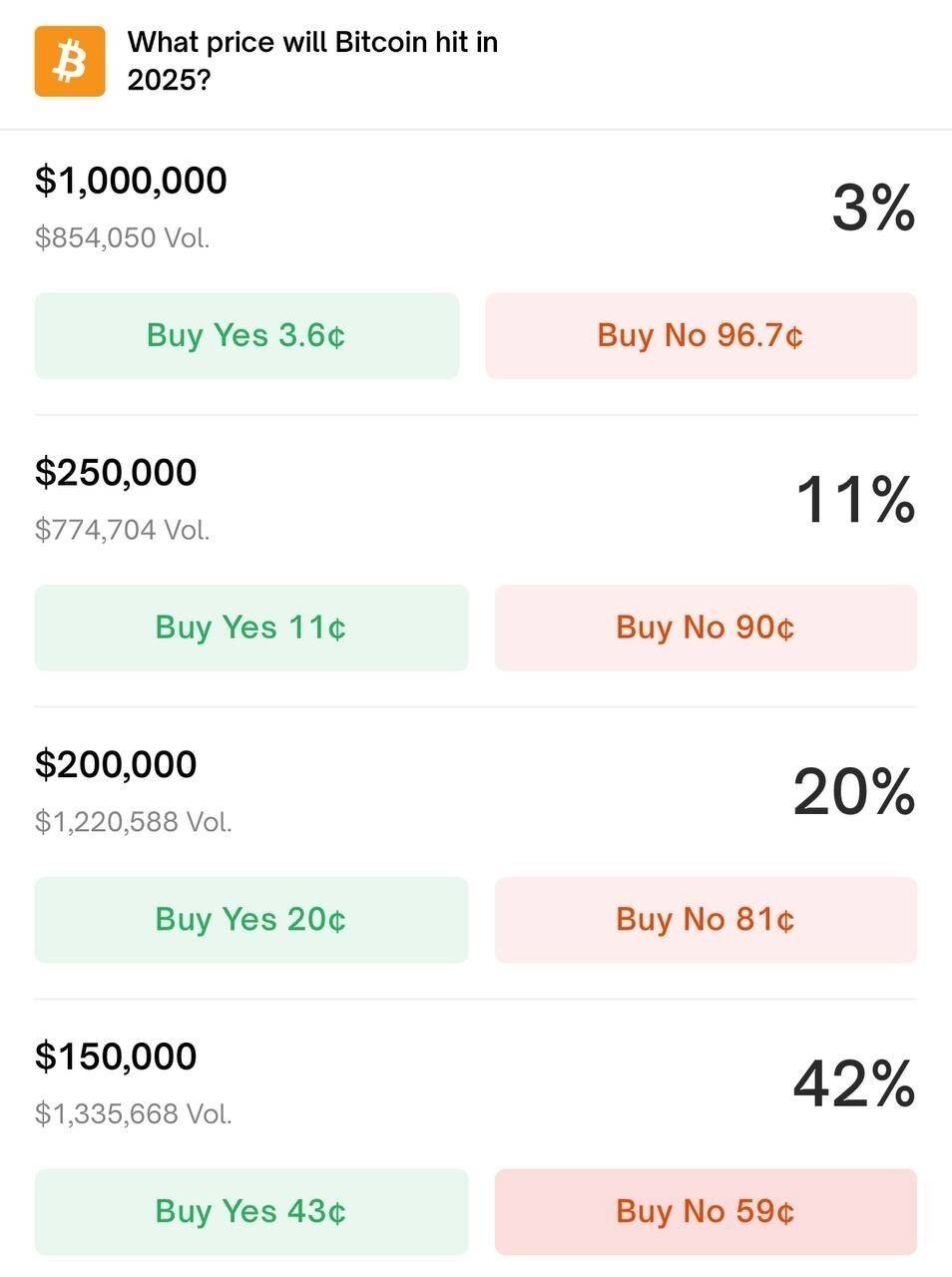Viewport: 952px width, 1277px height.
Task: Click the 20% chance figure
Action: pyautogui.click(x=853, y=792)
